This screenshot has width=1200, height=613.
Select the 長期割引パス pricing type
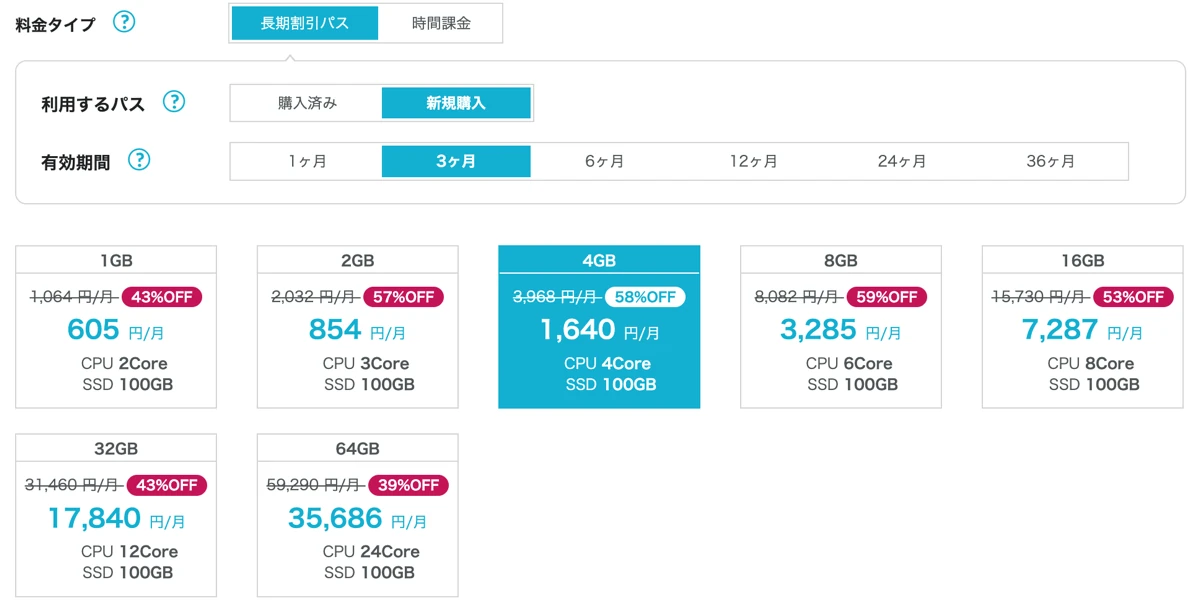point(305,23)
